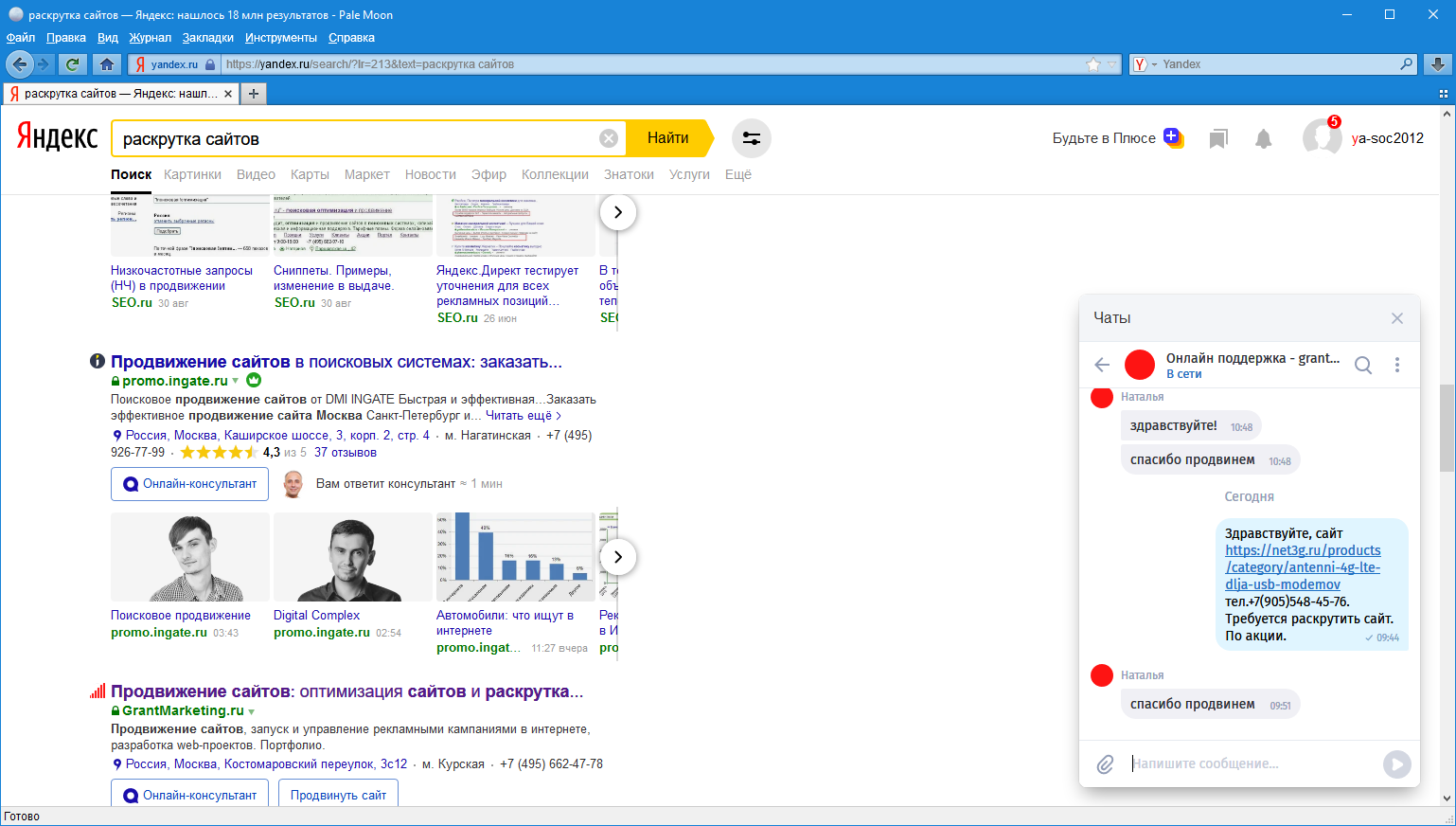Switch to Маркет search tab
Viewport: 1456px width, 826px height.
click(x=367, y=174)
